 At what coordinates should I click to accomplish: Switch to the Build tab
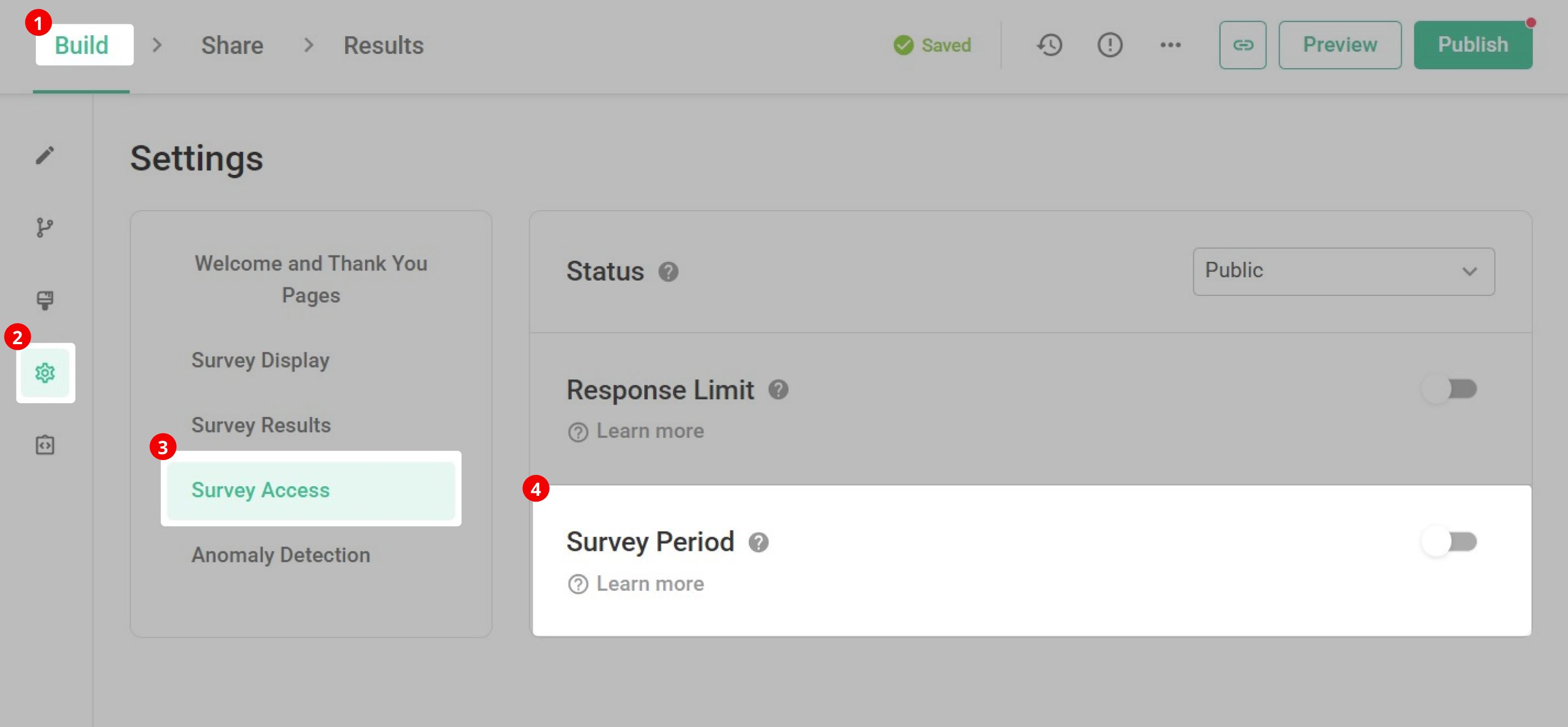click(x=83, y=44)
